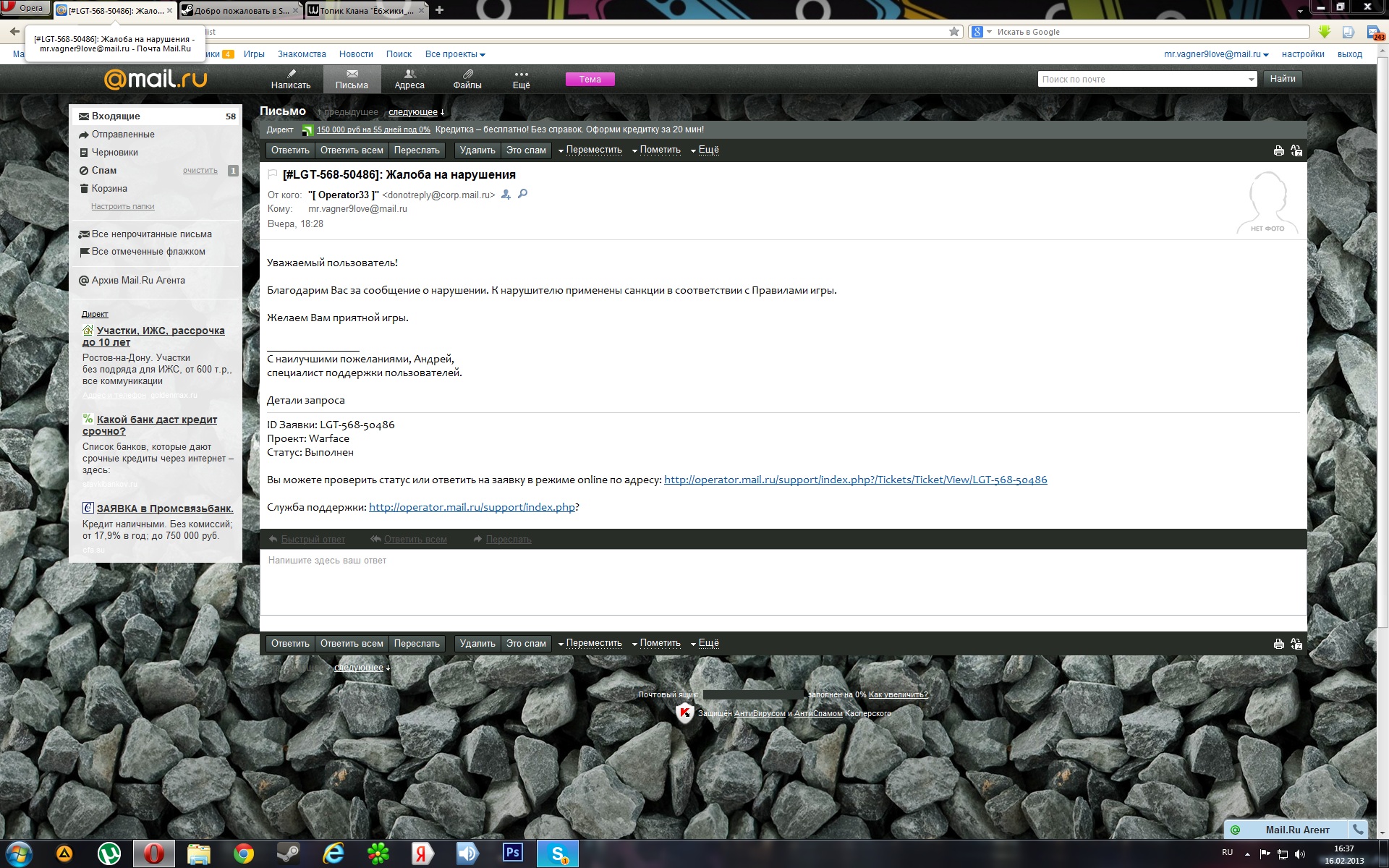Toggle the flag on message subject
1389x868 pixels.
(273, 174)
